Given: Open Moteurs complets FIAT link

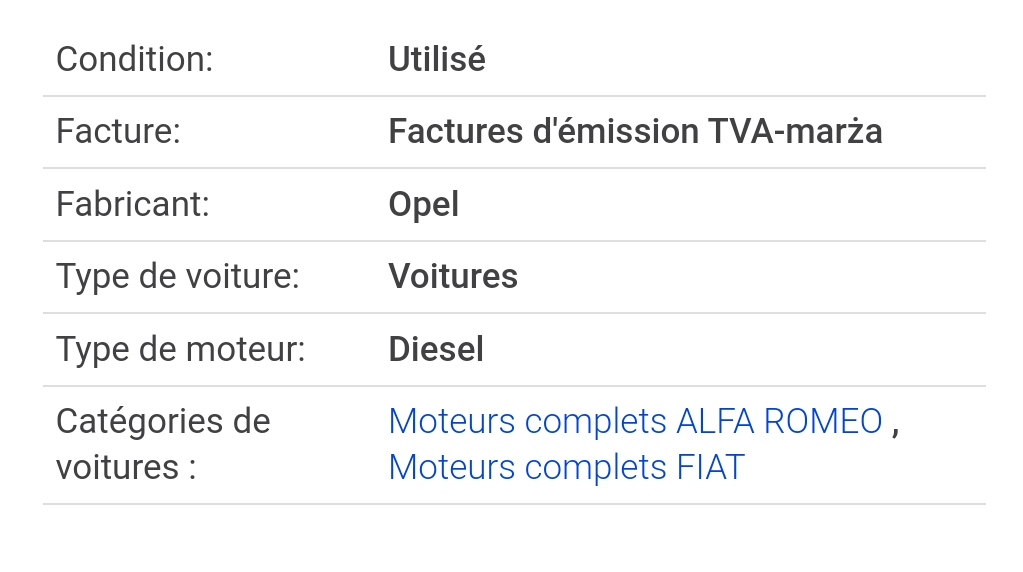Looking at the screenshot, I should 566,468.
